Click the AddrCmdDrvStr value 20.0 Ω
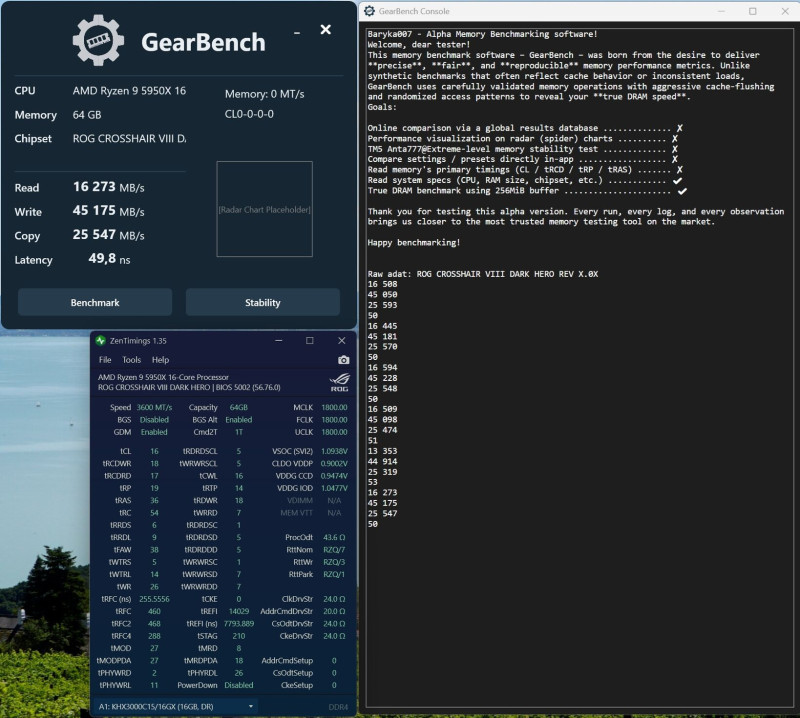Screen dimensions: 800x718 pyautogui.click(x=334, y=611)
